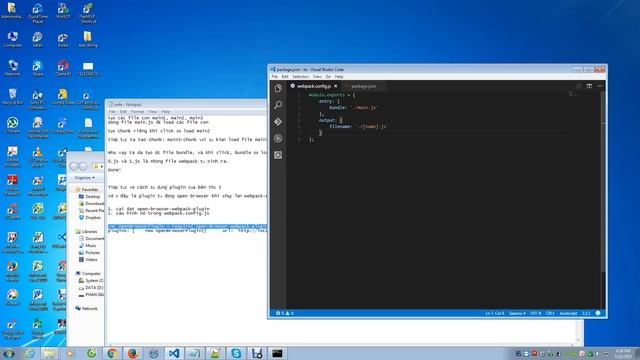Switch to the webpack.config.js tab
The width and height of the screenshot is (640, 360).
pyautogui.click(x=313, y=86)
